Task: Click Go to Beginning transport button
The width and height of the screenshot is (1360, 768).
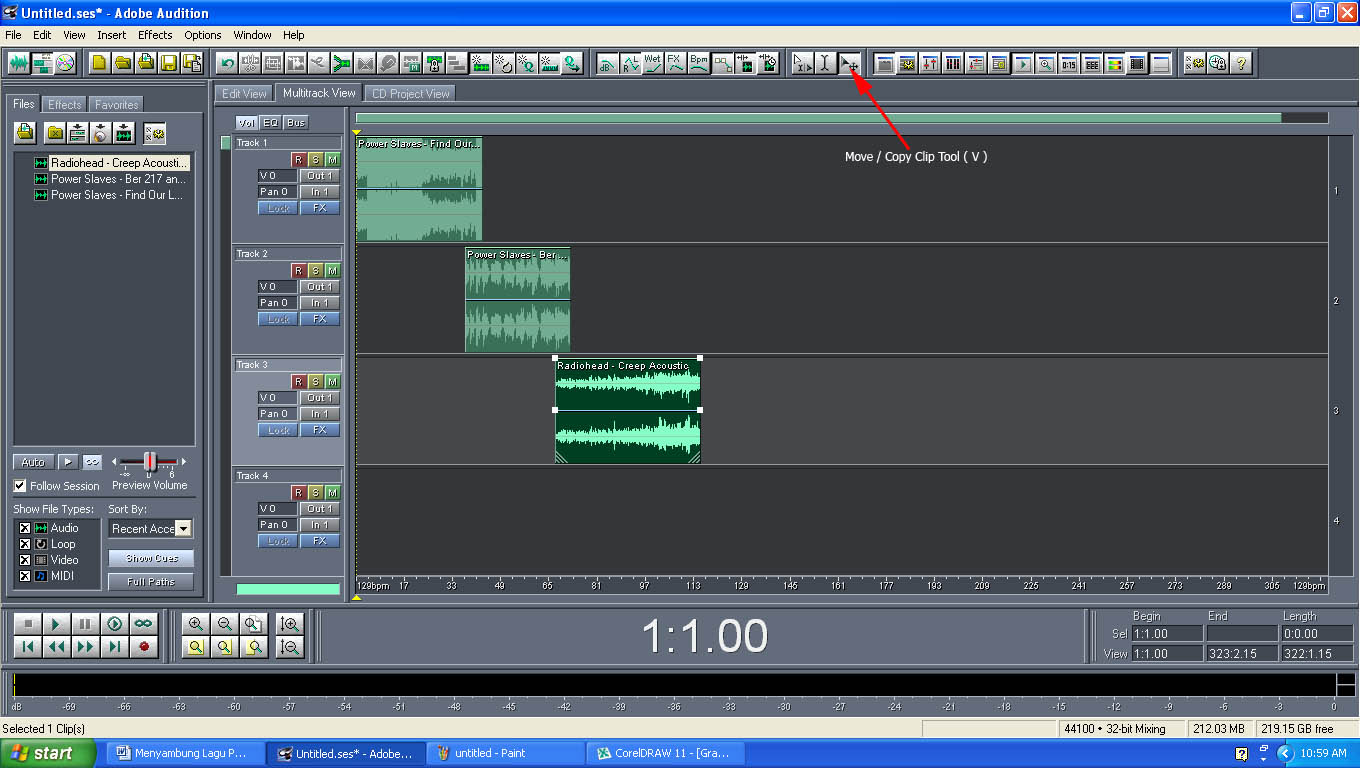Action: tap(27, 647)
